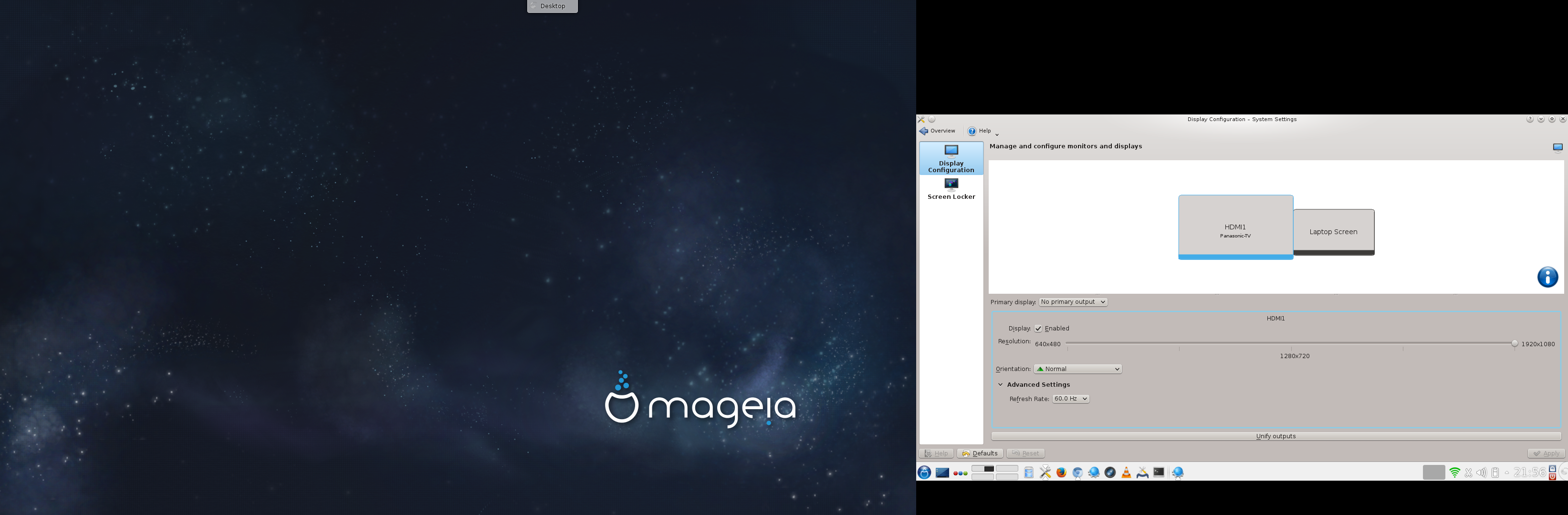This screenshot has height=515, width=1568.
Task: Click the System Settings wrench taskbar icon
Action: 1045,473
